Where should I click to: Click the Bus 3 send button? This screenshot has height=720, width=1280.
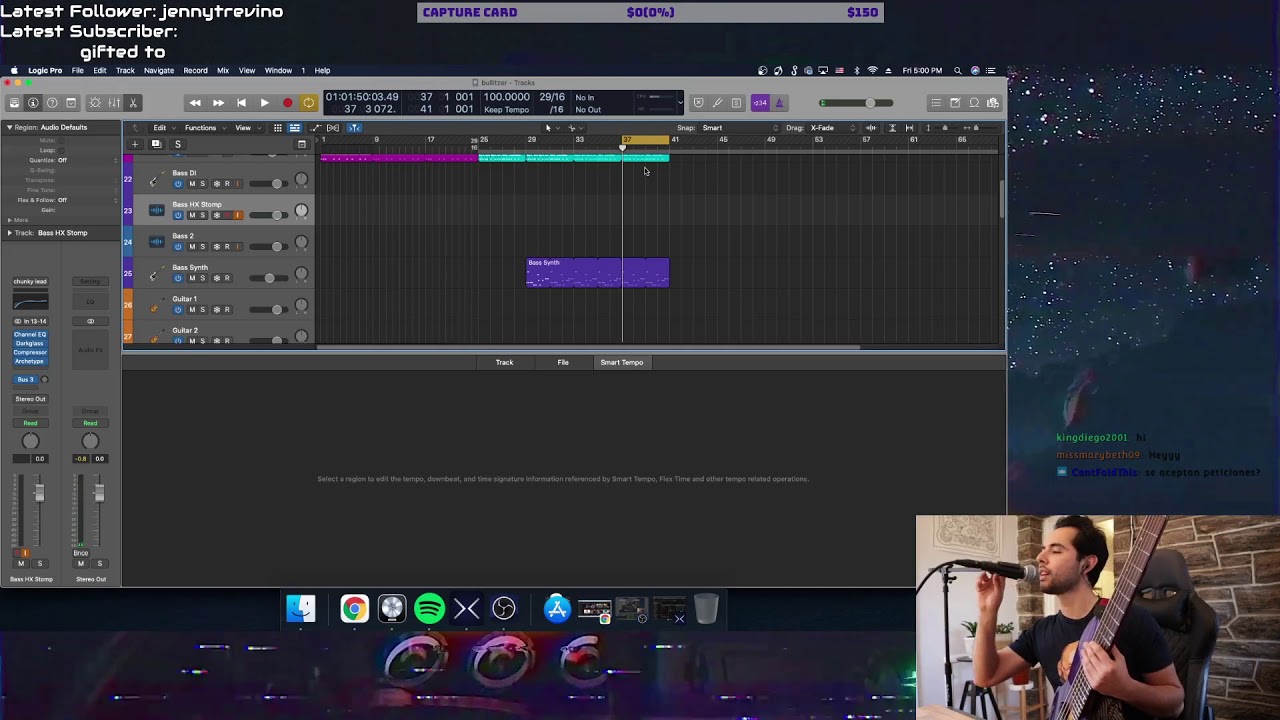[x=25, y=380]
